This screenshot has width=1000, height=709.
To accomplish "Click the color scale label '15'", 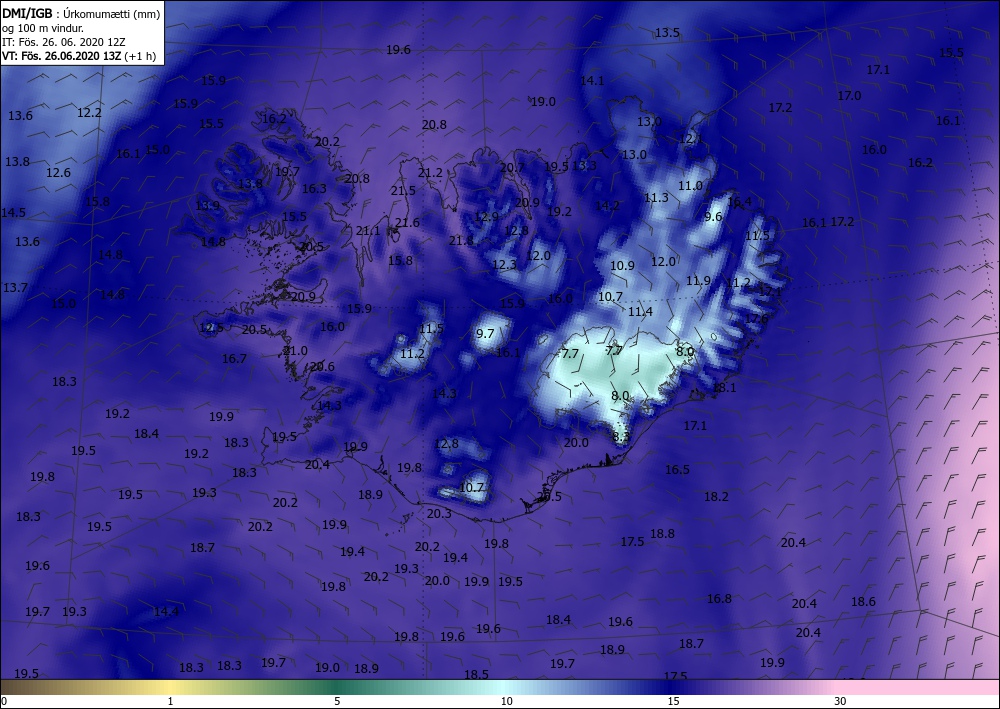I will (673, 701).
